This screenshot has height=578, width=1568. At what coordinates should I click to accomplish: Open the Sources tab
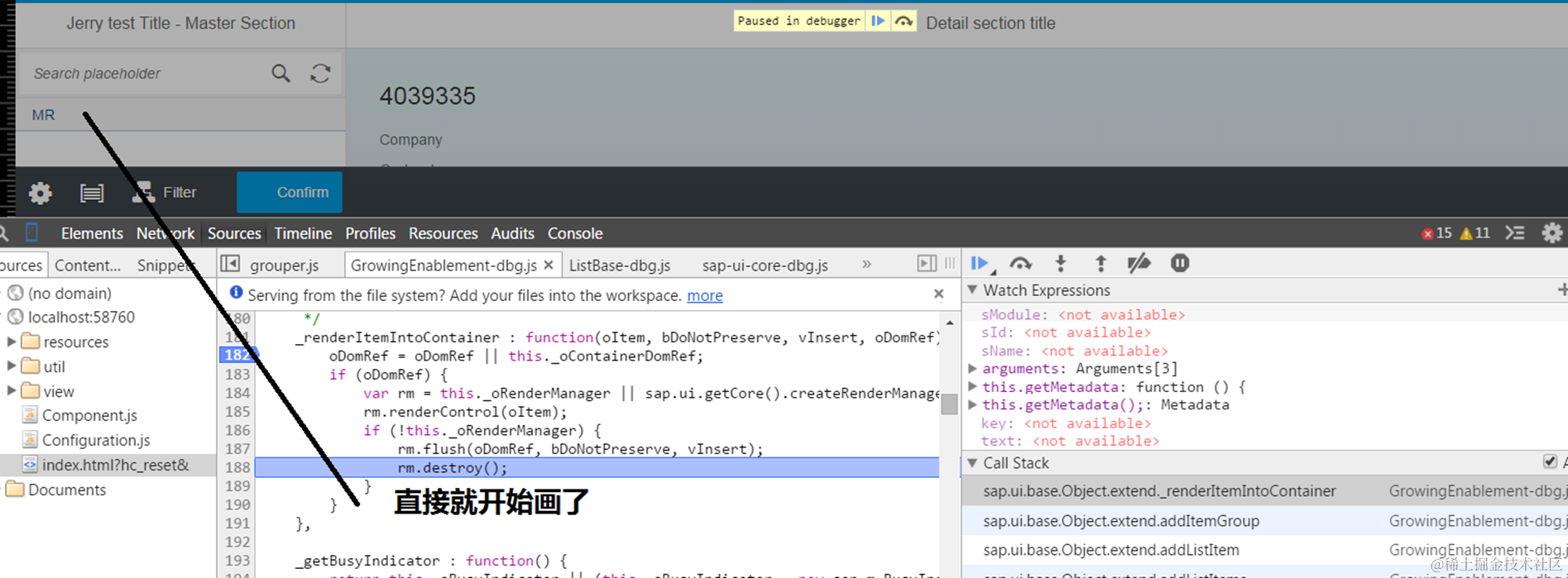(234, 233)
